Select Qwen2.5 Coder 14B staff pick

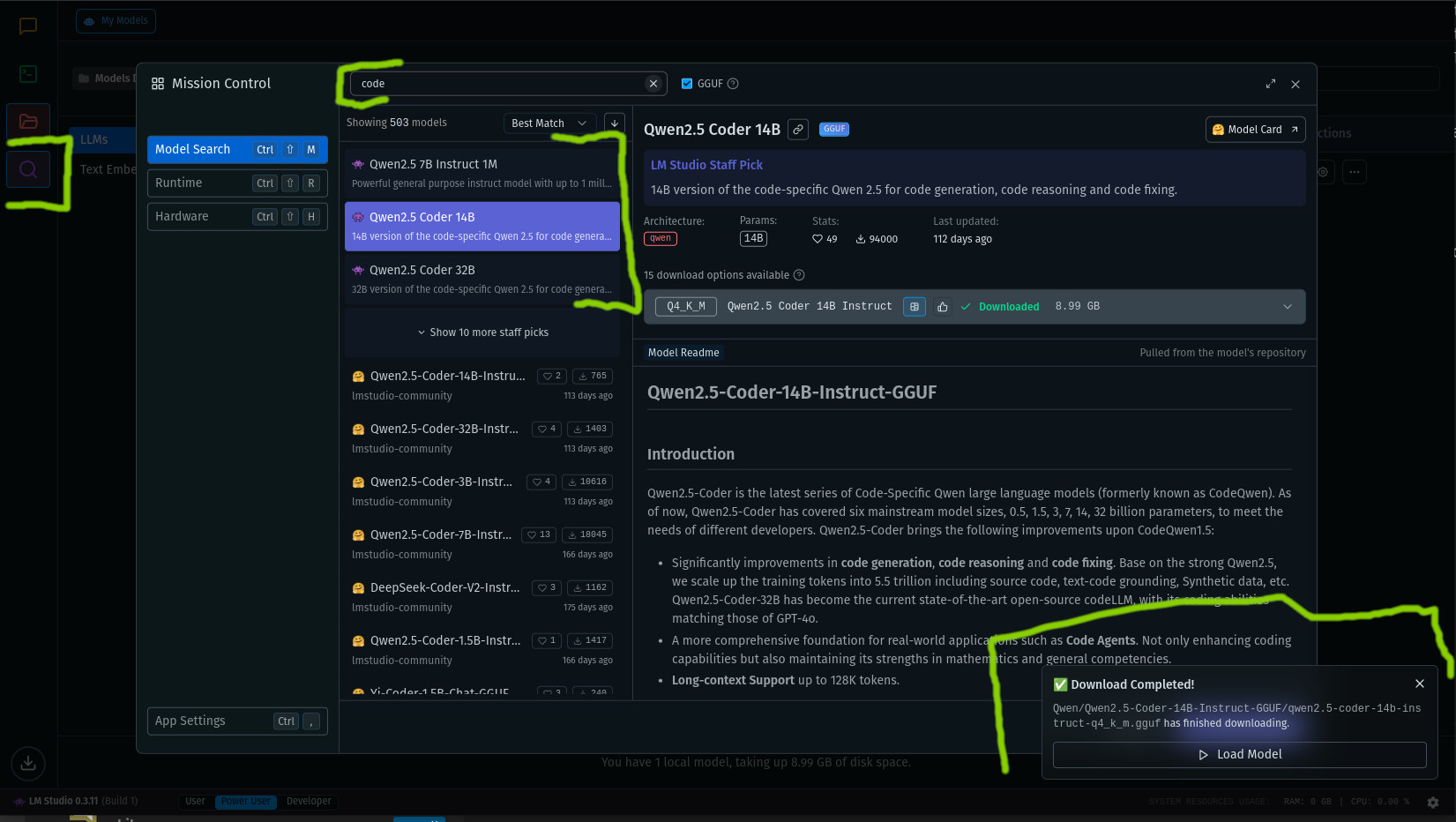[482, 227]
